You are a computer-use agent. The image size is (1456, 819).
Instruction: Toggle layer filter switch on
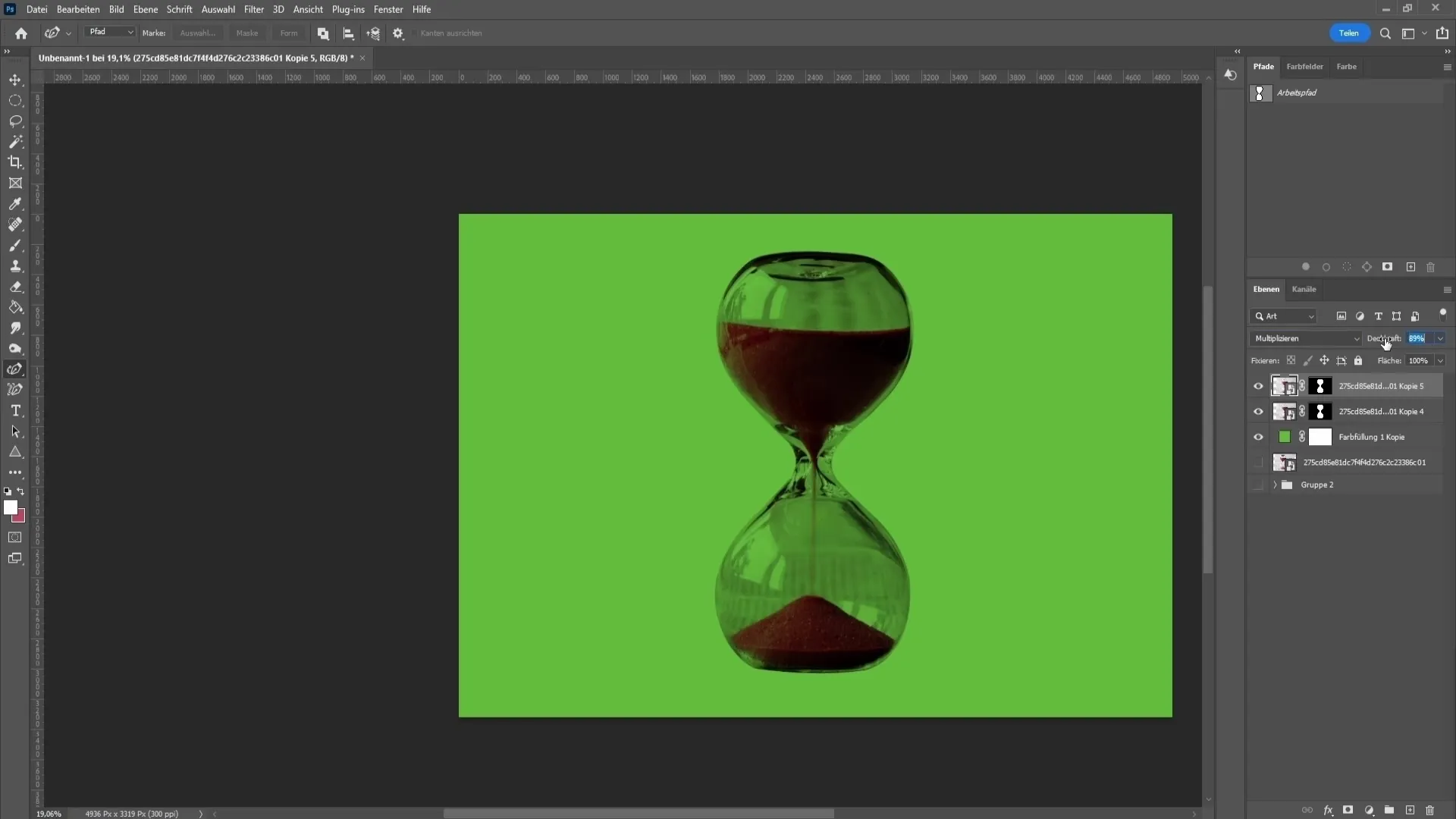[1442, 314]
